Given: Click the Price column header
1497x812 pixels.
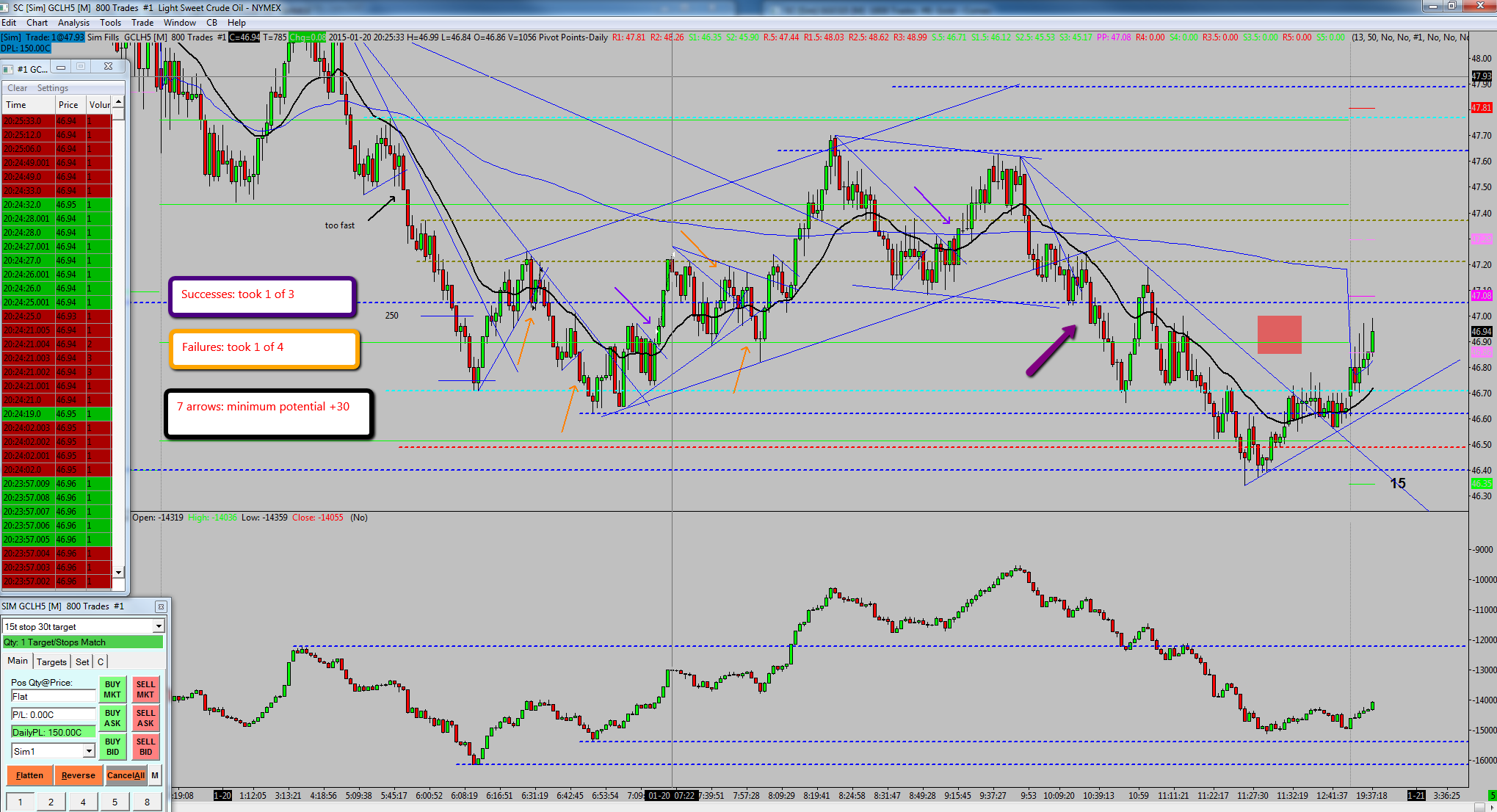Looking at the screenshot, I should coord(70,105).
